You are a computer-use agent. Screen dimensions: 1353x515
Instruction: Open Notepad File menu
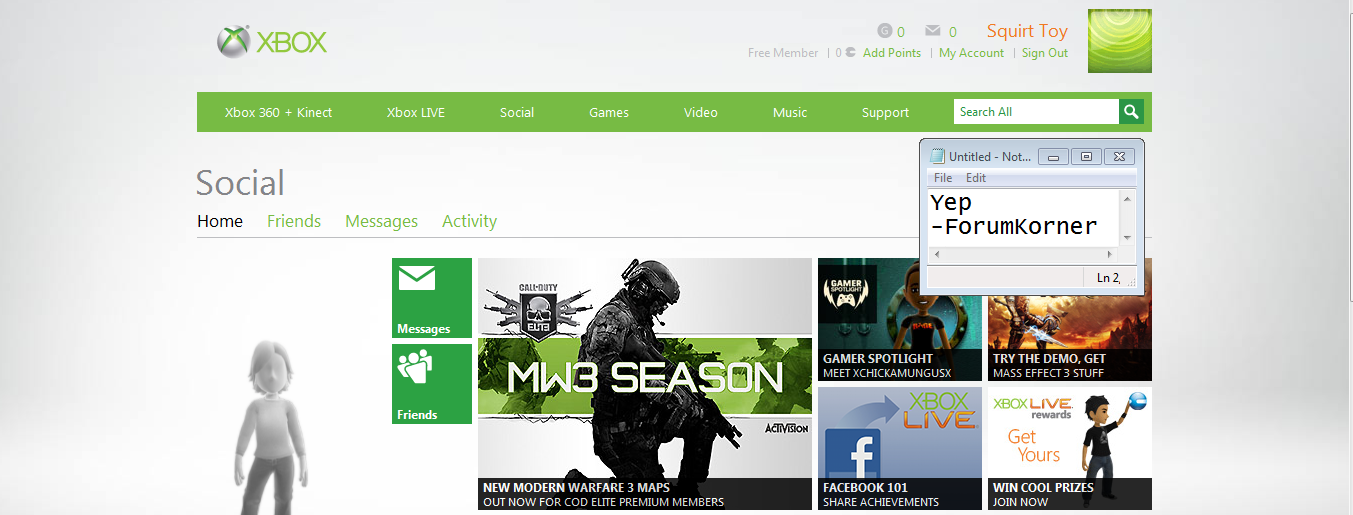tap(943, 178)
